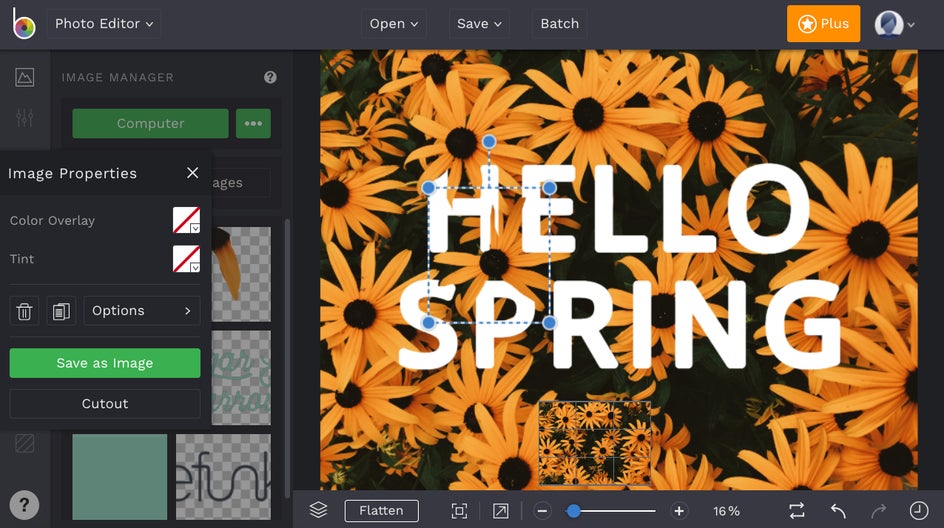Click the orange Plus upgrade button
The height and width of the screenshot is (528, 944).
[823, 23]
